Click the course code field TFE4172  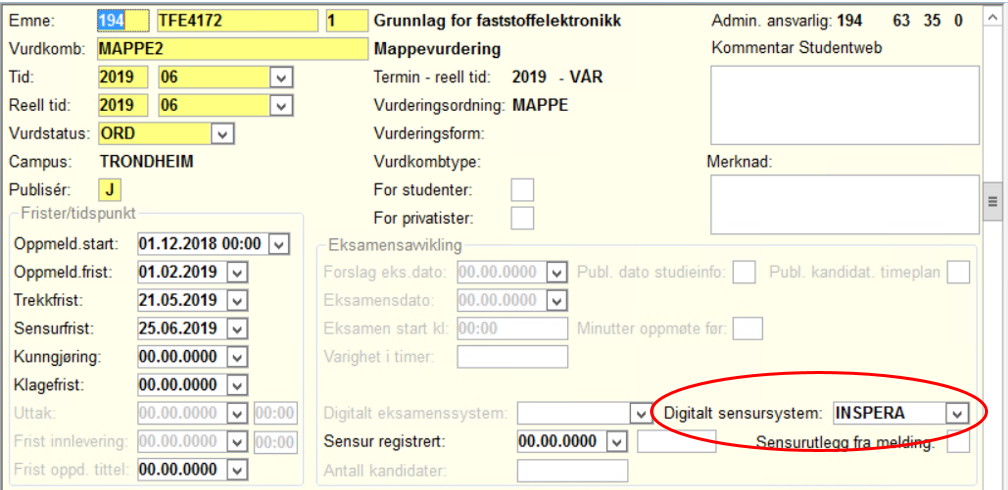point(238,21)
